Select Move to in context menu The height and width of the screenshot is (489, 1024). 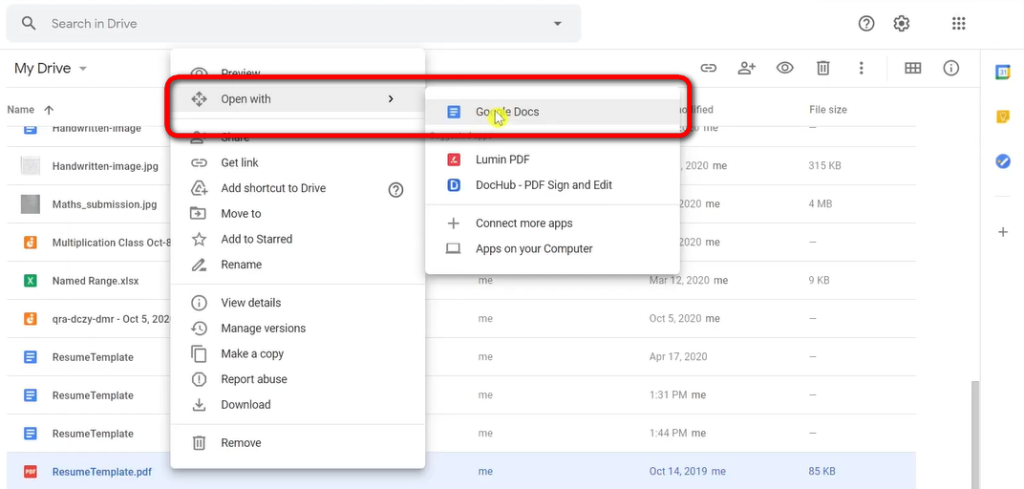click(298, 213)
